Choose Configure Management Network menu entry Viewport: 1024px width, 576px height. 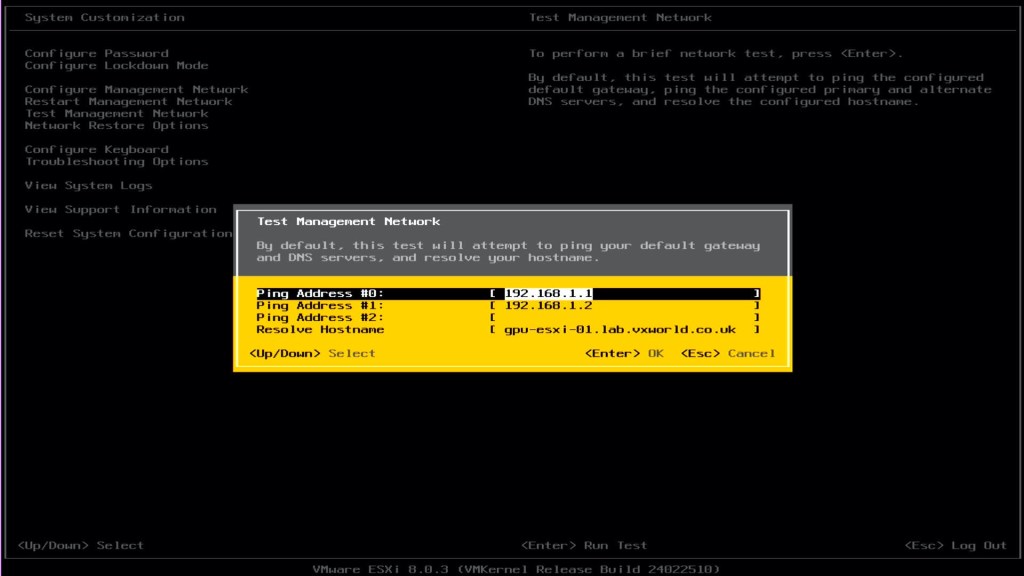click(x=136, y=89)
